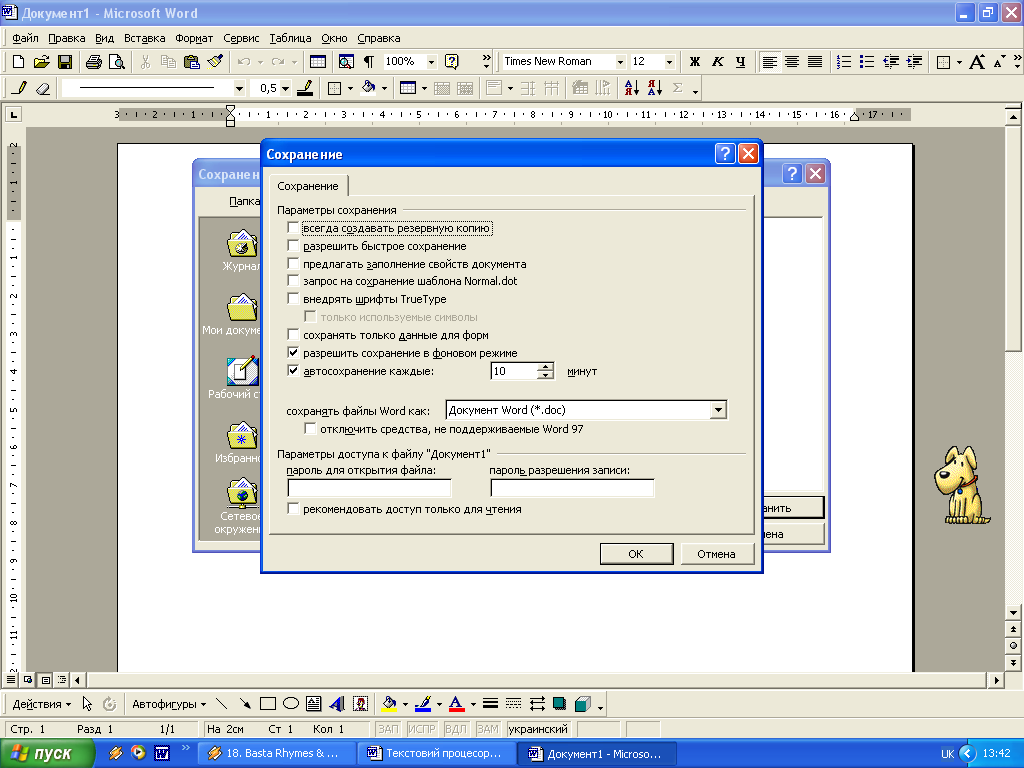
Task: Toggle prompt to save Normal.dot checkbox
Action: click(293, 281)
